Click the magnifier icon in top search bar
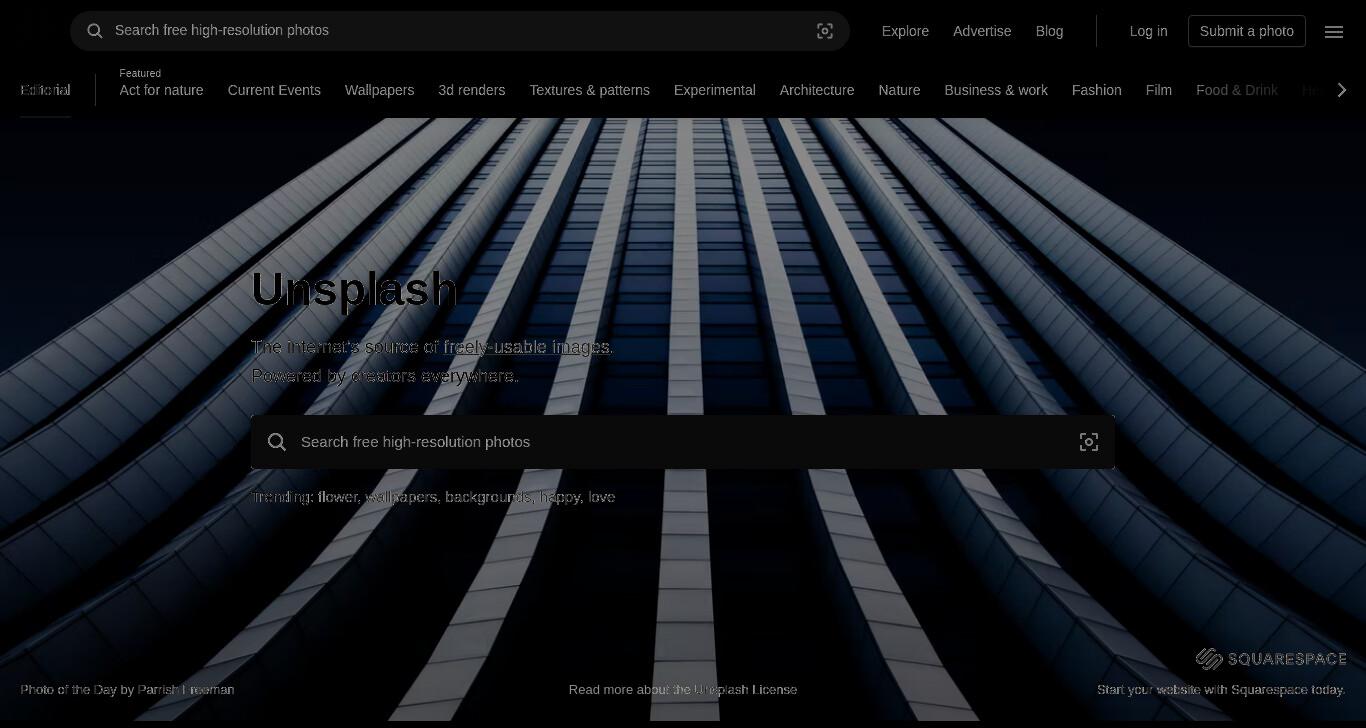This screenshot has height=728, width=1366. click(95, 31)
